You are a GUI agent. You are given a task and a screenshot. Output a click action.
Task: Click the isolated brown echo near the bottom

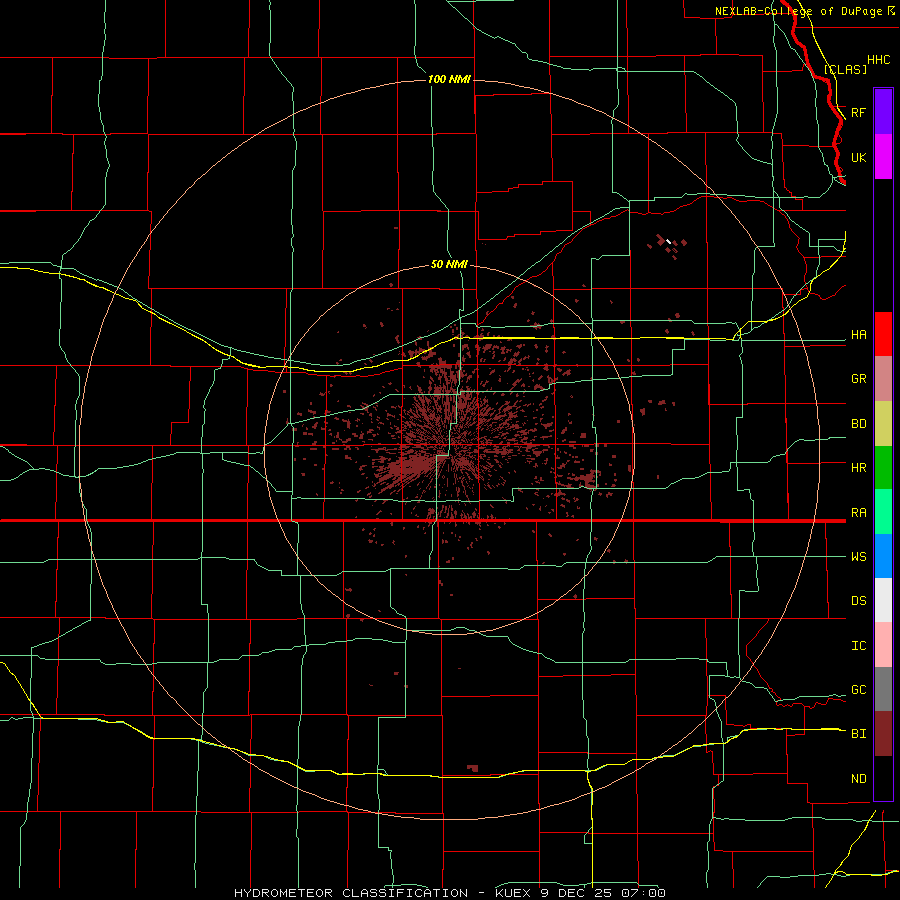(472, 768)
